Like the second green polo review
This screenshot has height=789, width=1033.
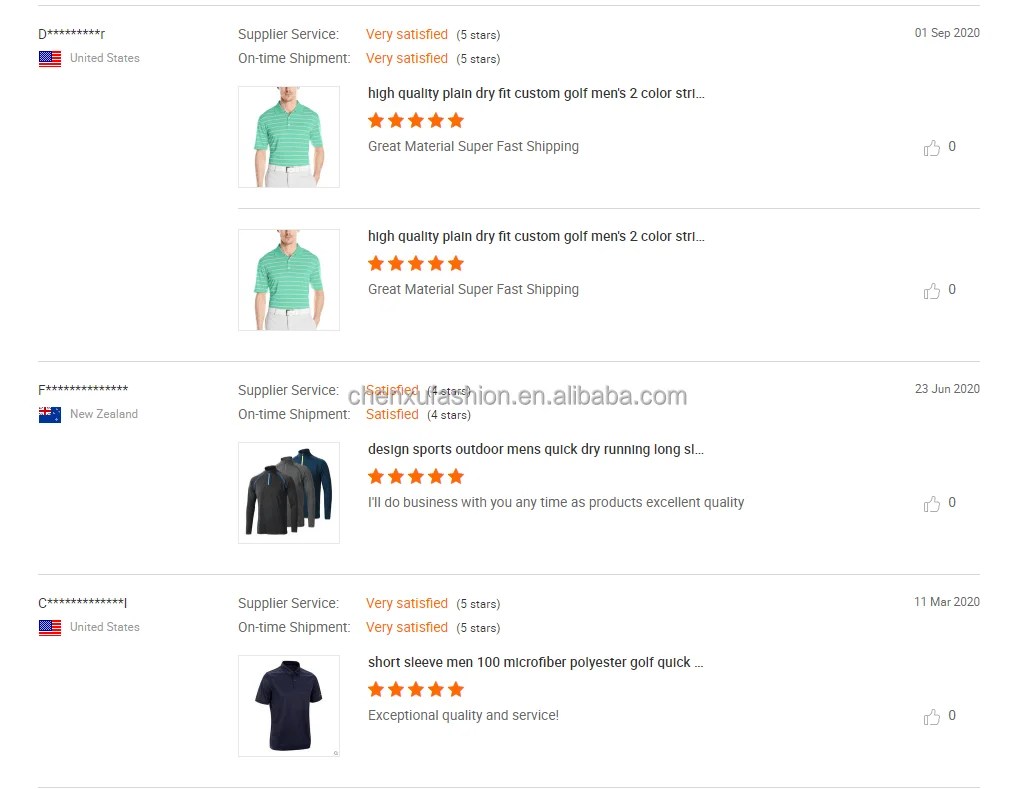tap(932, 291)
